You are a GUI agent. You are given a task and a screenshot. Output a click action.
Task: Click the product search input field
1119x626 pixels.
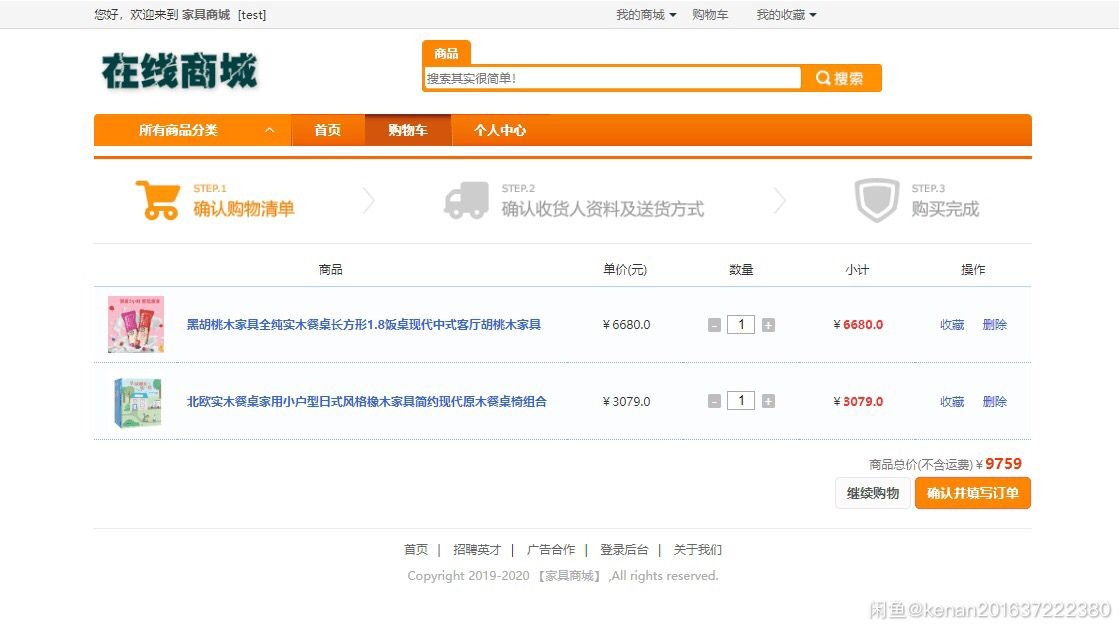(612, 78)
